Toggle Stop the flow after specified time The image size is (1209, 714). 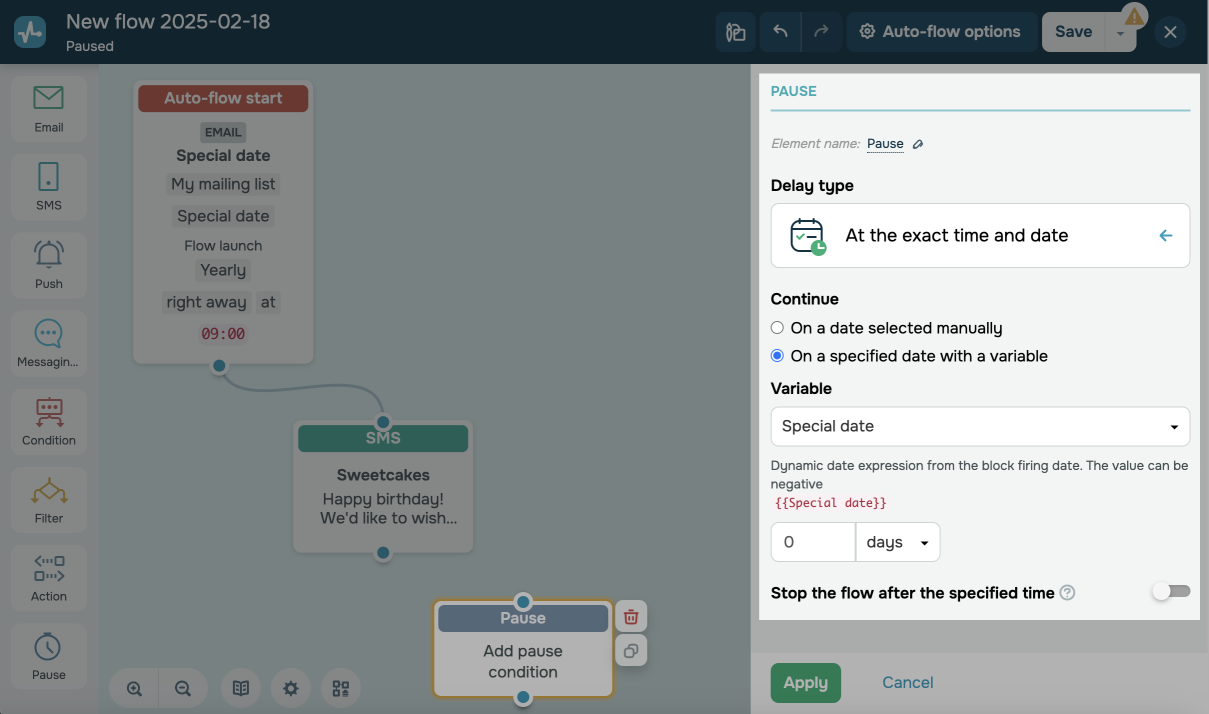pos(1171,592)
